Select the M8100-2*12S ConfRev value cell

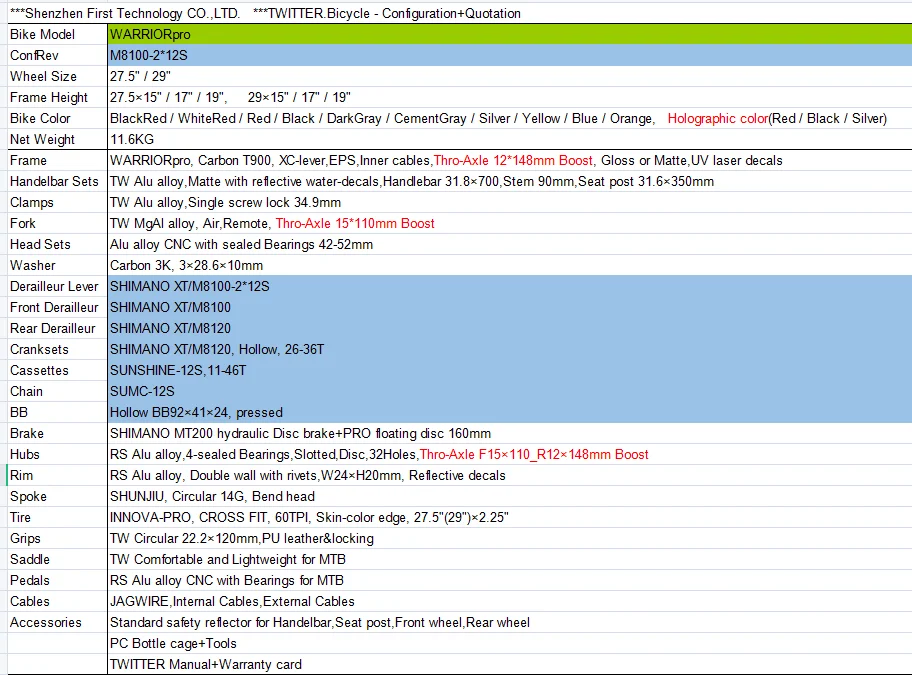[509, 56]
